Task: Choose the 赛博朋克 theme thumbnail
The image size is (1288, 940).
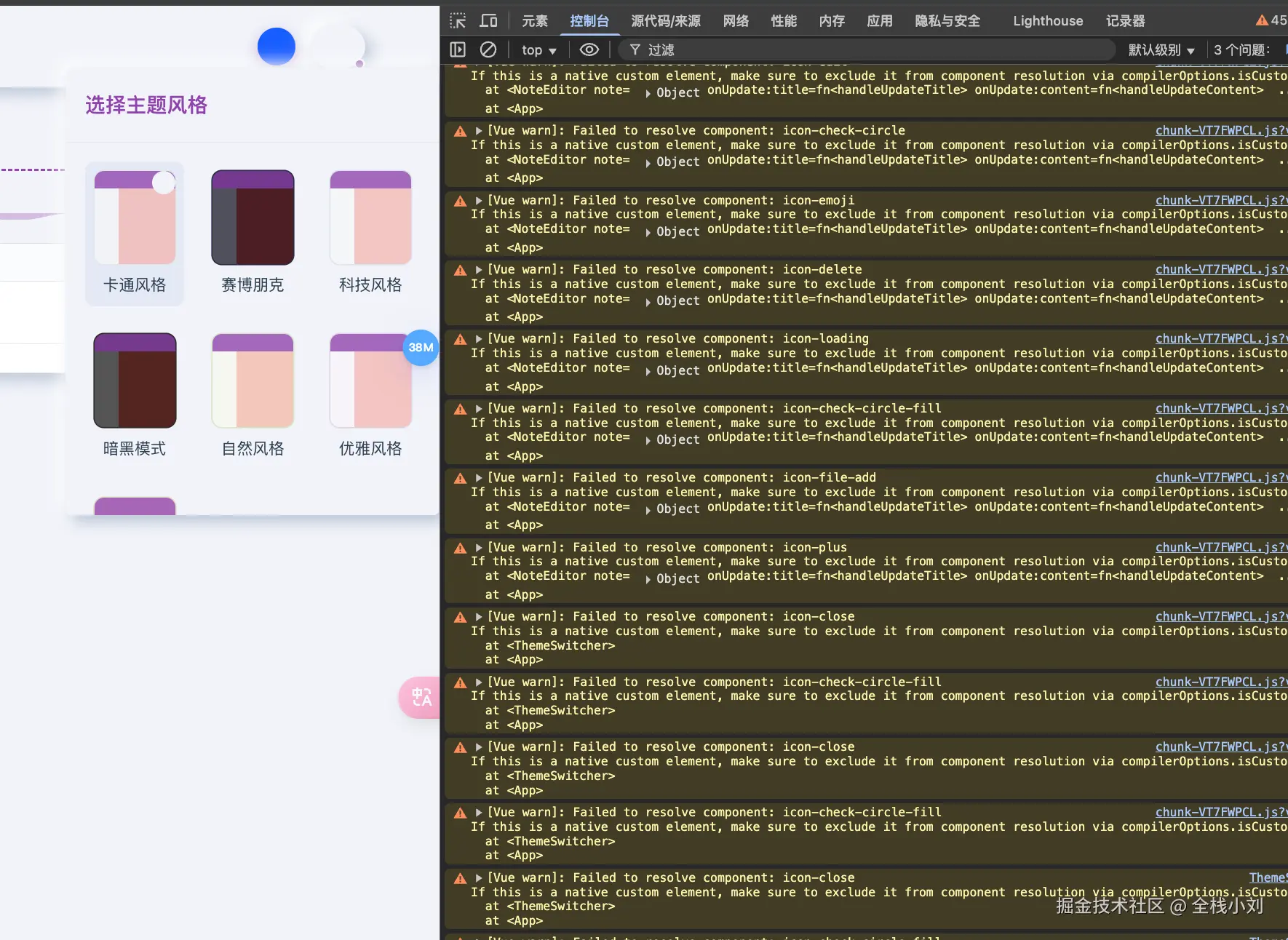Action: coord(253,218)
